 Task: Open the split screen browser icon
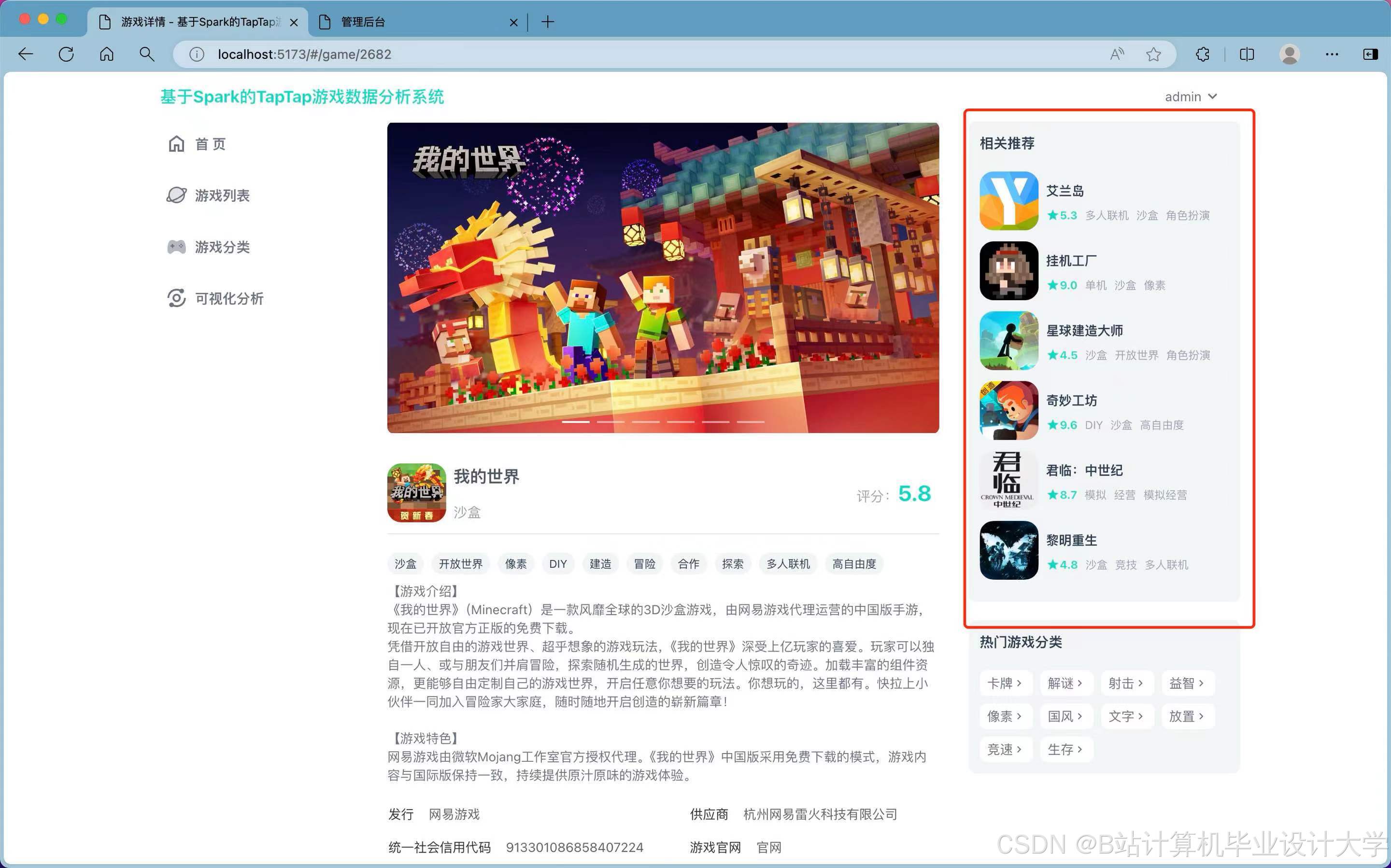pos(1247,55)
